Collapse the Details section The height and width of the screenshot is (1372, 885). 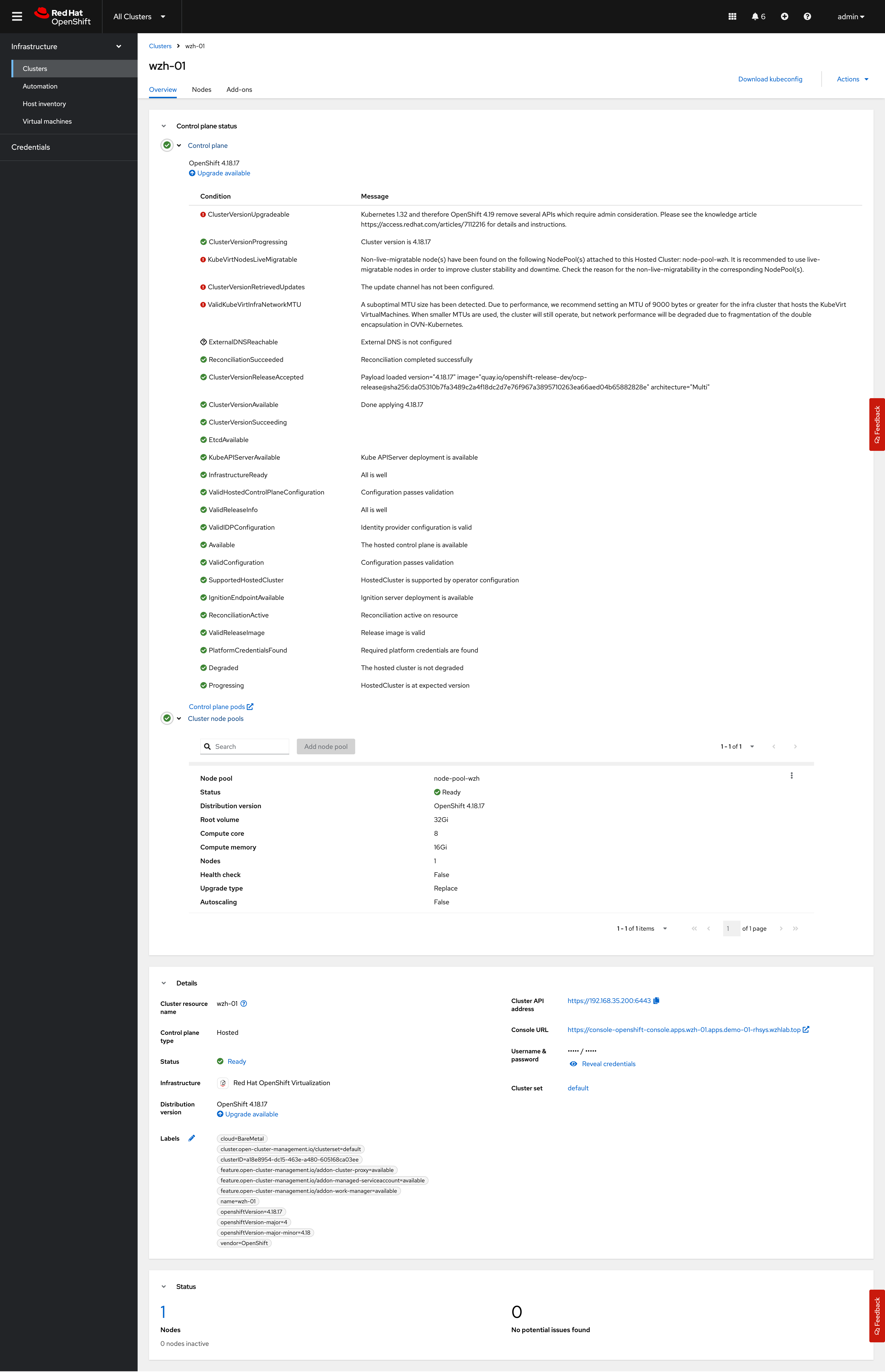tap(164, 983)
